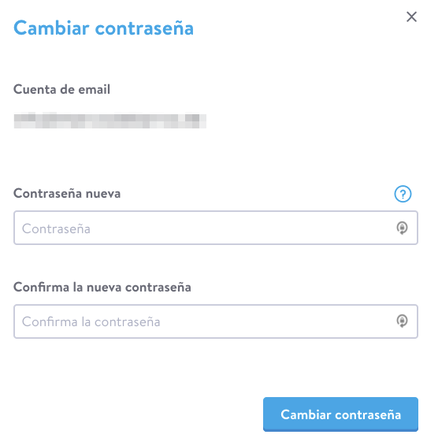Open autofill icon beside confirm password box
The width and height of the screenshot is (427, 442).
point(402,321)
